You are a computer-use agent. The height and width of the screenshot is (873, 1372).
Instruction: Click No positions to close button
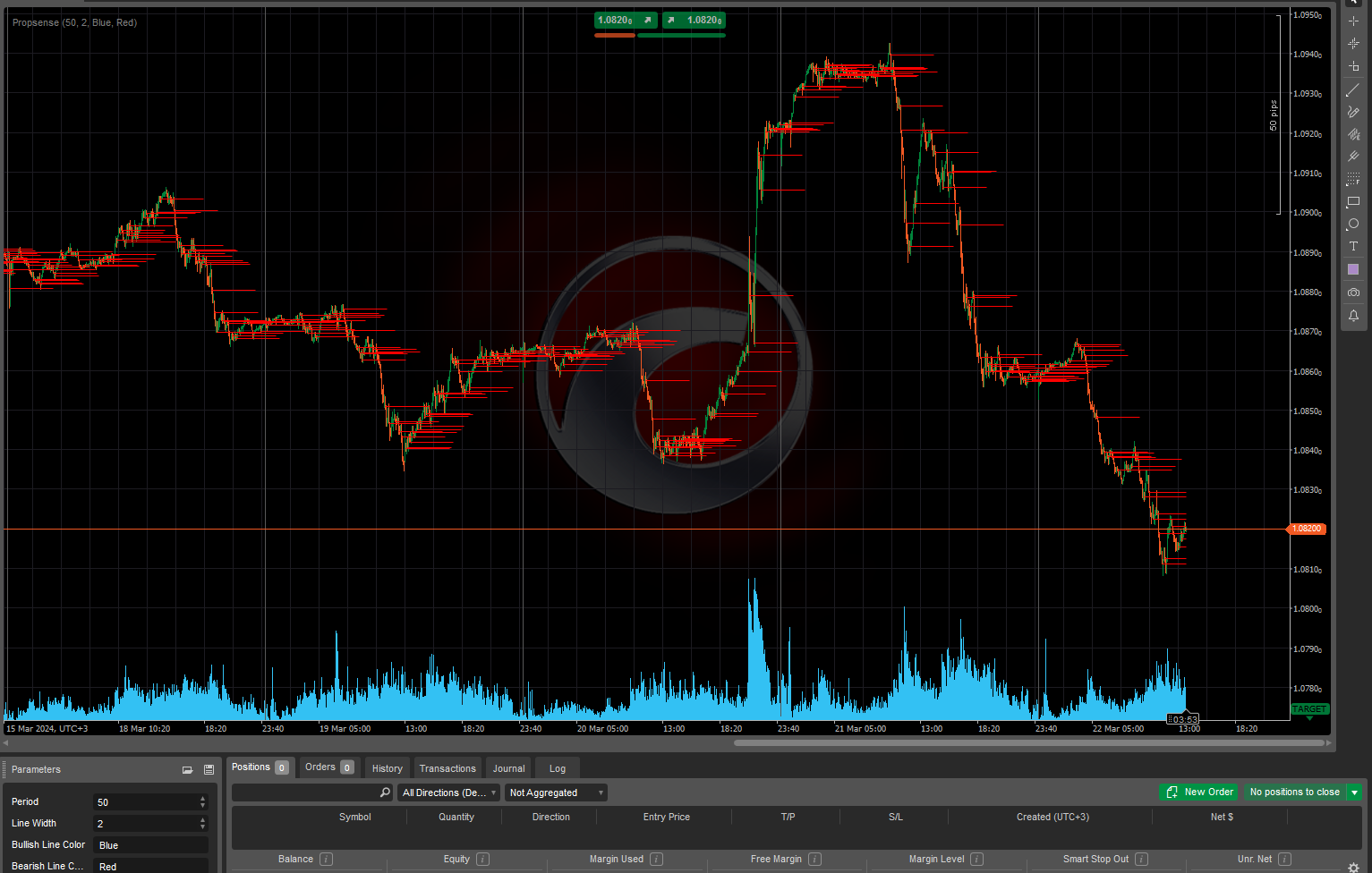1295,792
